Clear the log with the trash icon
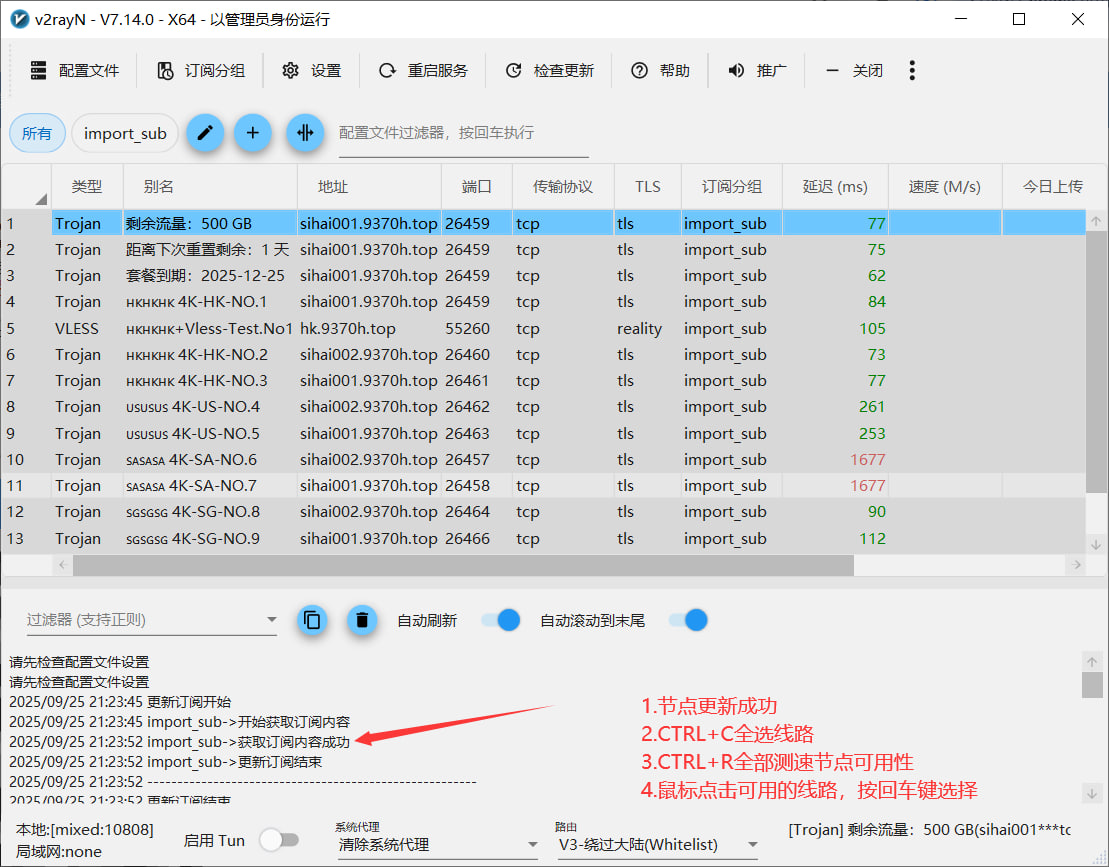This screenshot has width=1109, height=867. [362, 620]
